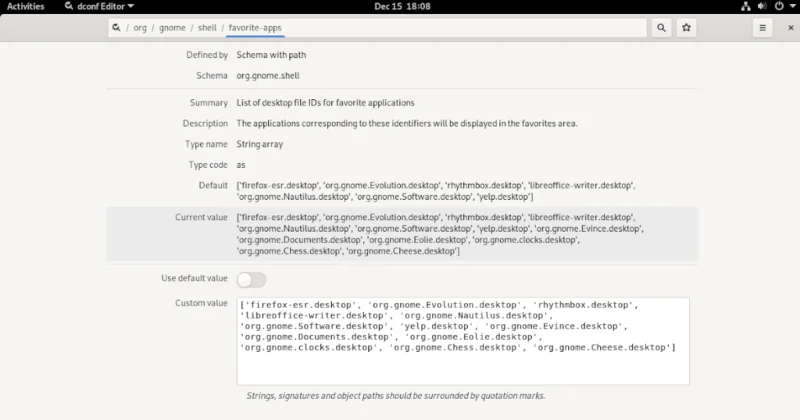Click the Summary text 'List of desktop file IDs'

[325, 103]
